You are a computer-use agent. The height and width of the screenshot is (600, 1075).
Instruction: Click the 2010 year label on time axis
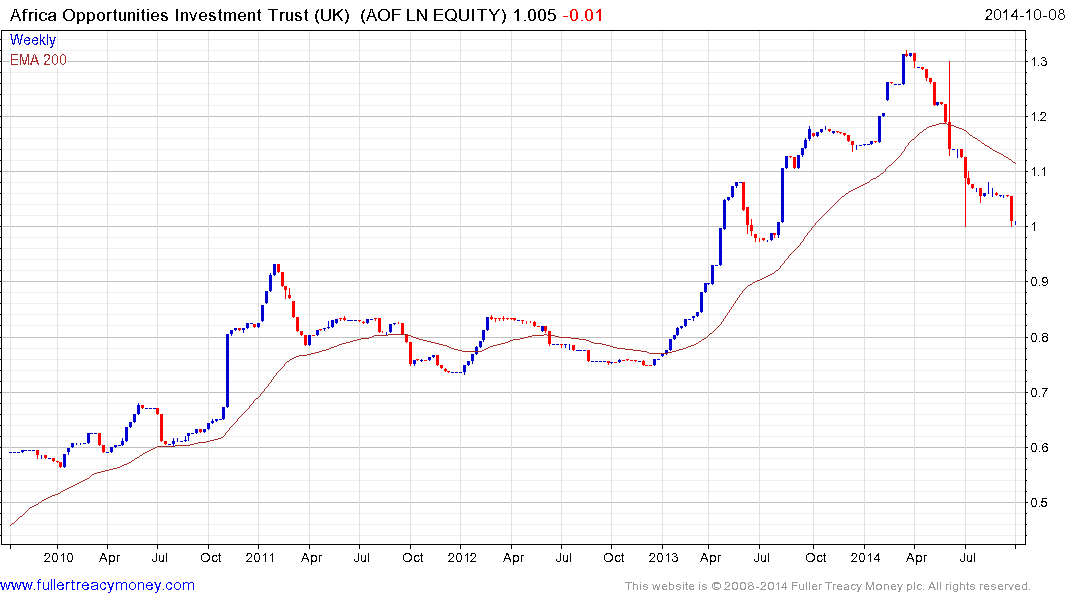pos(58,557)
